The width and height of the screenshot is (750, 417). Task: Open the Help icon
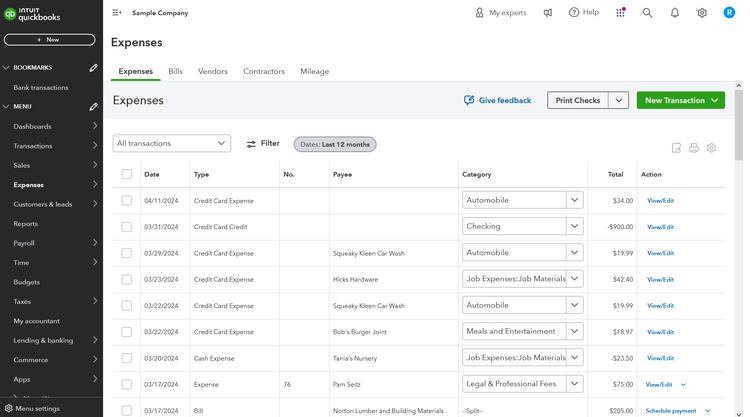(x=584, y=12)
